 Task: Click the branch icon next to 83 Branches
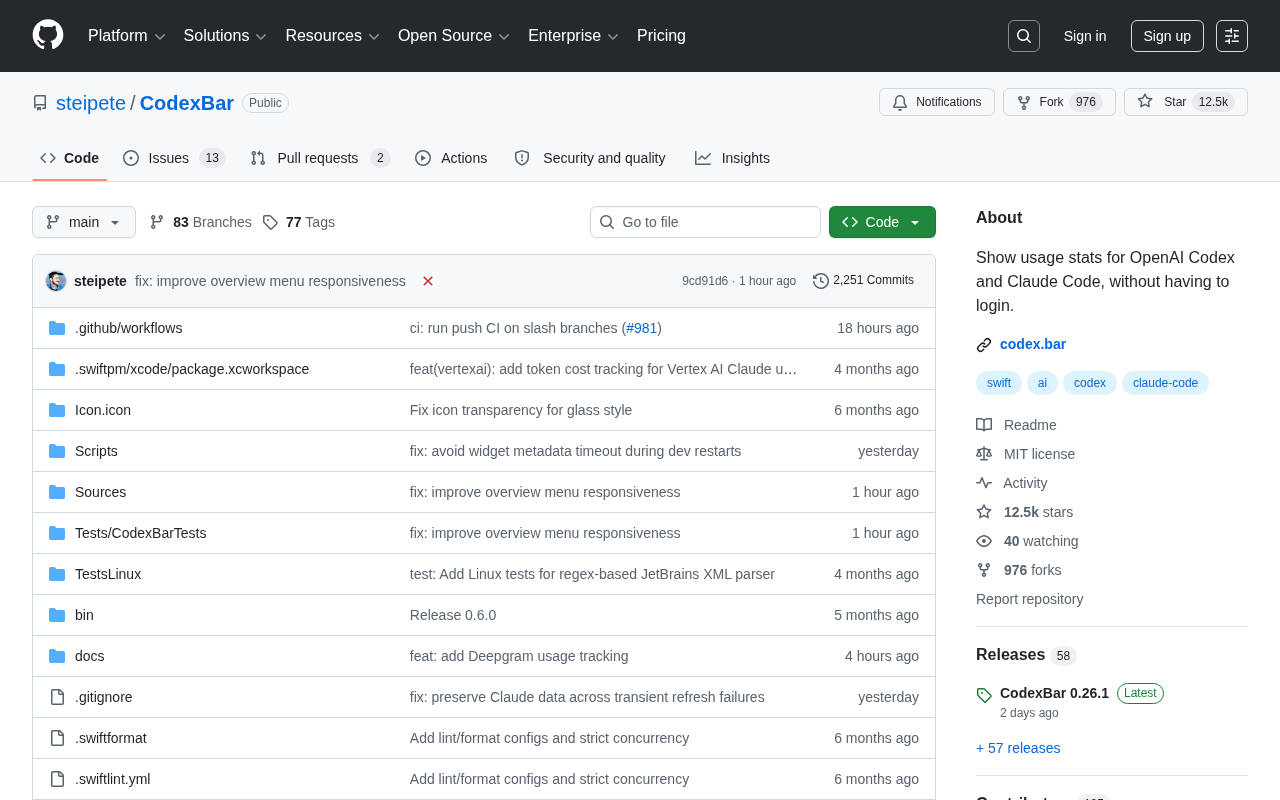pyautogui.click(x=157, y=222)
